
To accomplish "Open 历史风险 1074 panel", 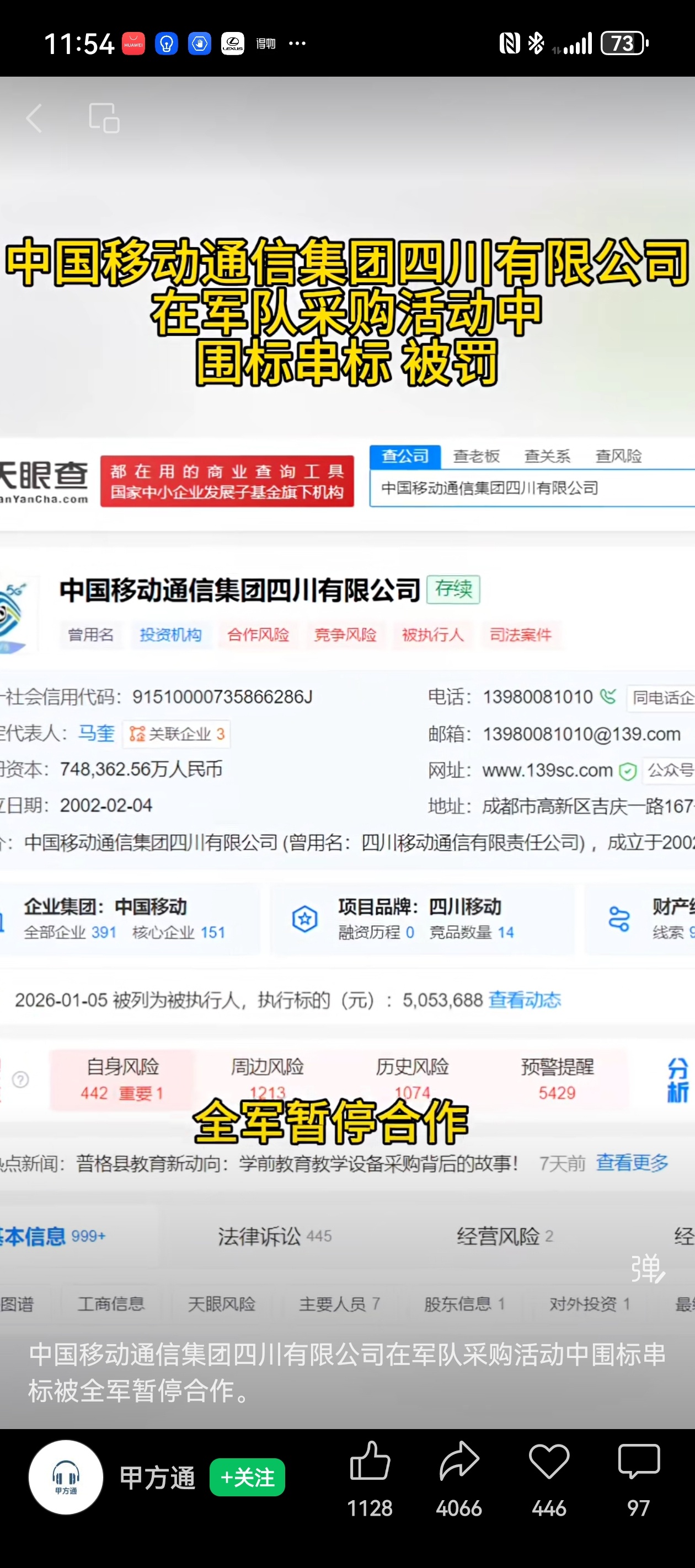I will pyautogui.click(x=413, y=1079).
